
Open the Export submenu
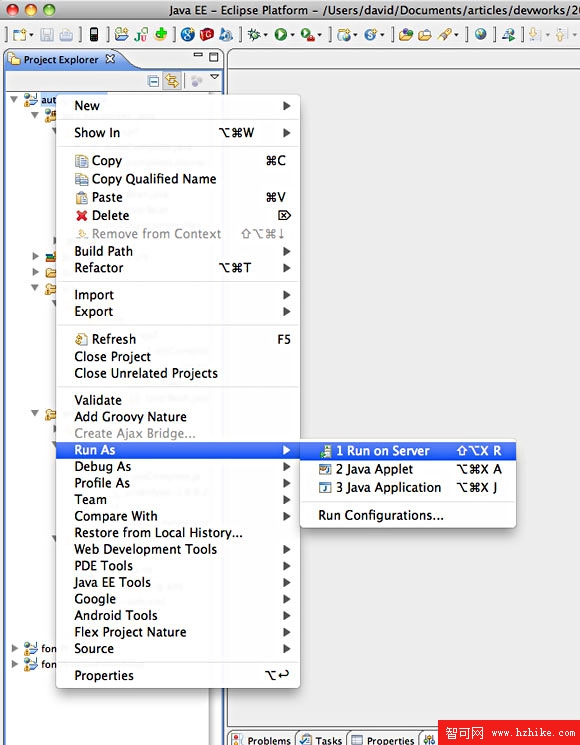tap(178, 311)
